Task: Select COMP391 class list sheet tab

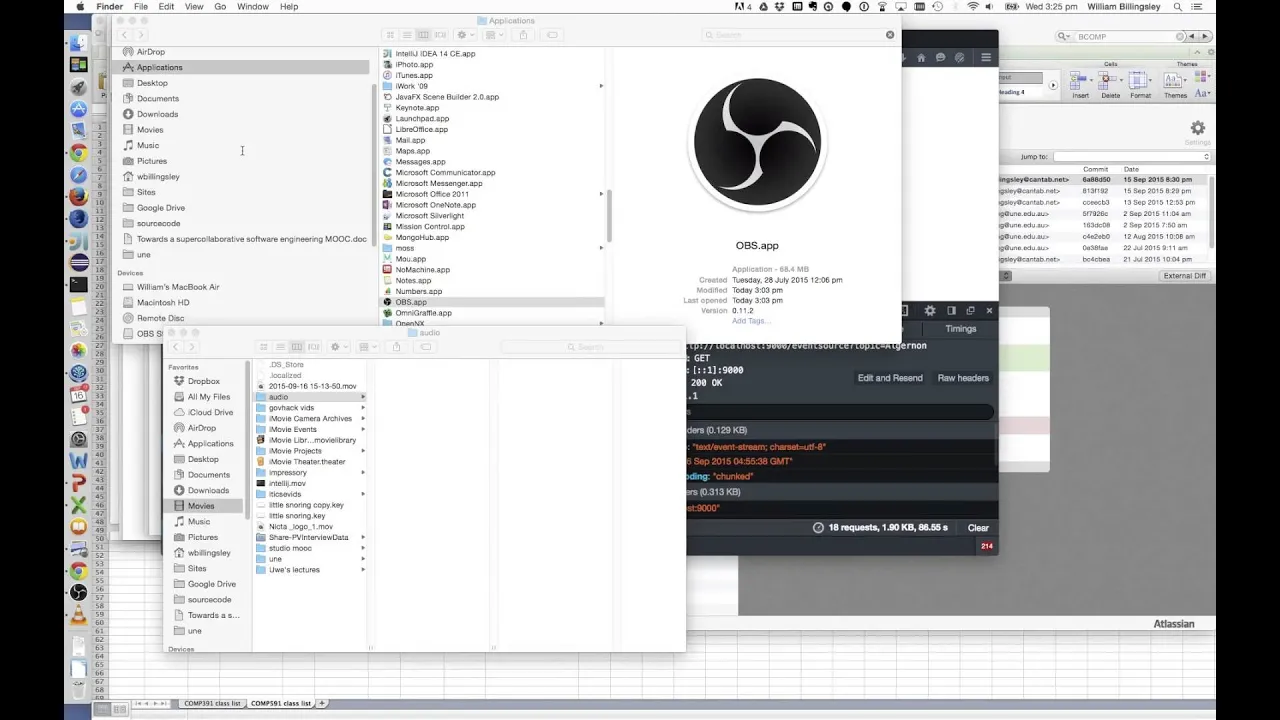Action: tap(212, 703)
